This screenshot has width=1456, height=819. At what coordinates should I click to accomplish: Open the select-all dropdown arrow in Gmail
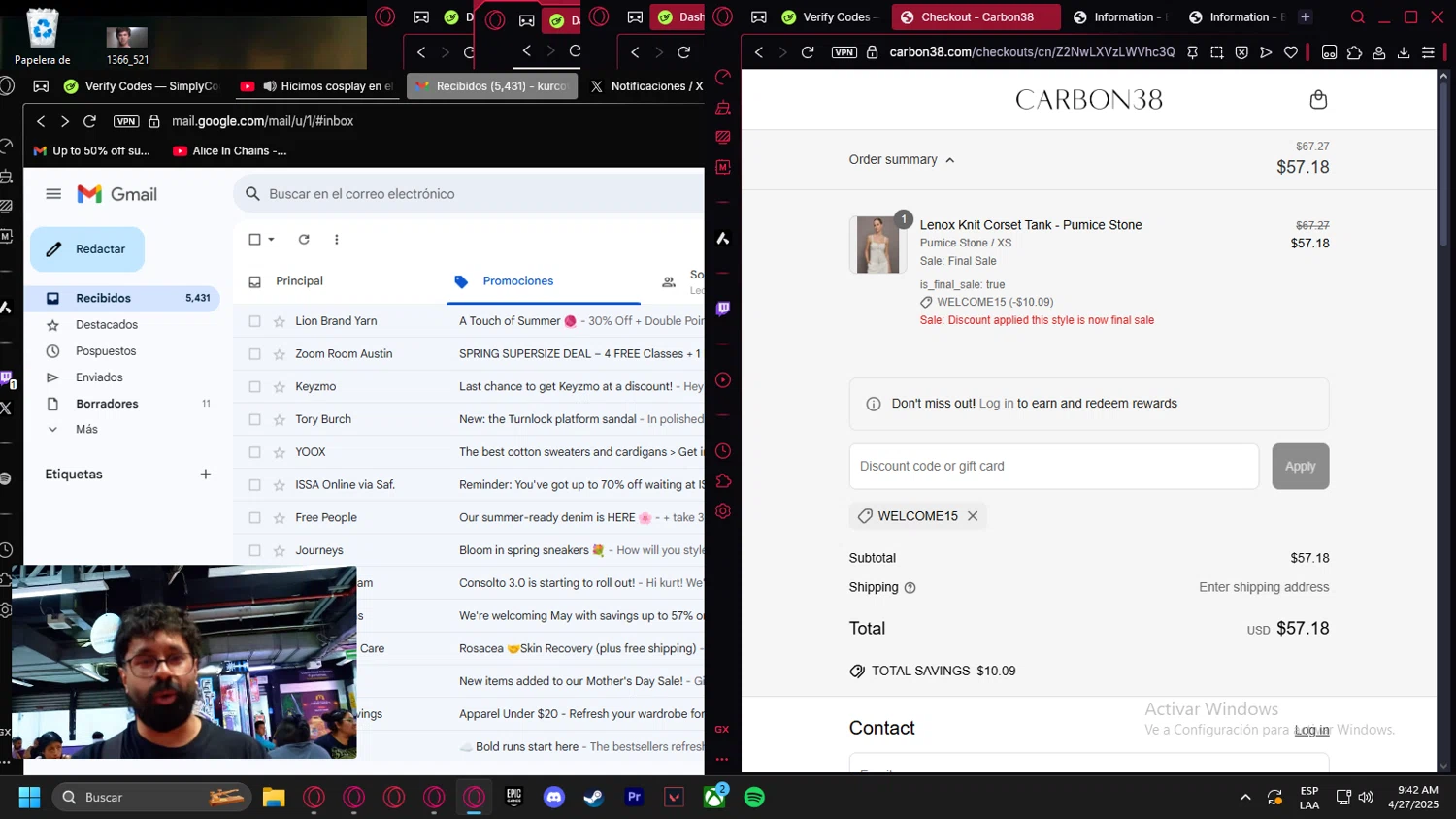(x=272, y=240)
